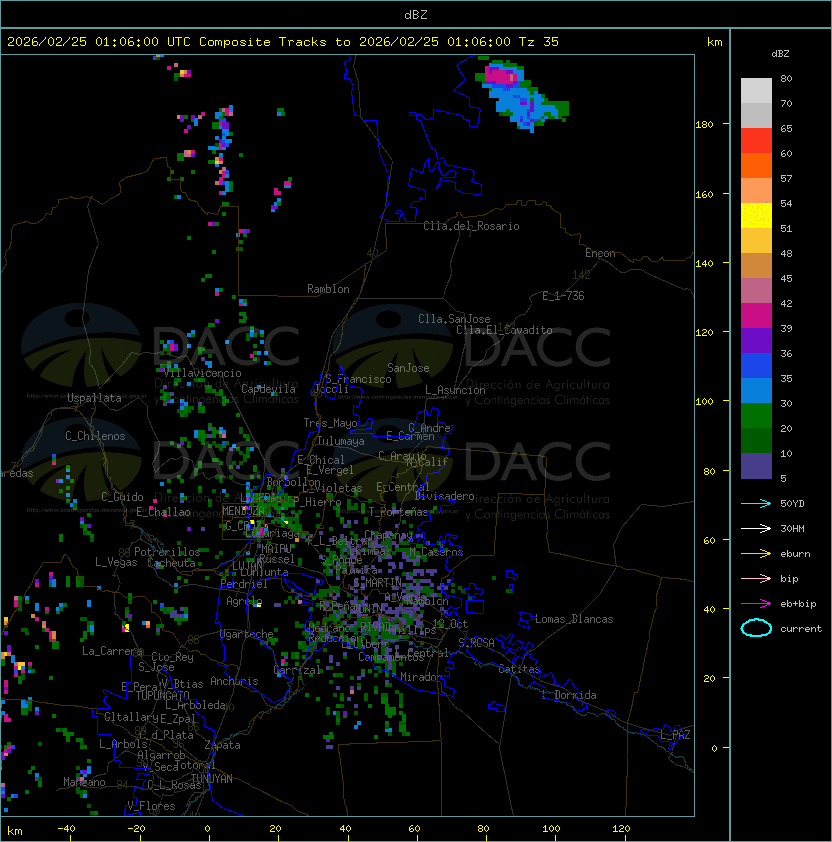Click the 'Encon' map label
The height and width of the screenshot is (842, 832).
tap(600, 253)
